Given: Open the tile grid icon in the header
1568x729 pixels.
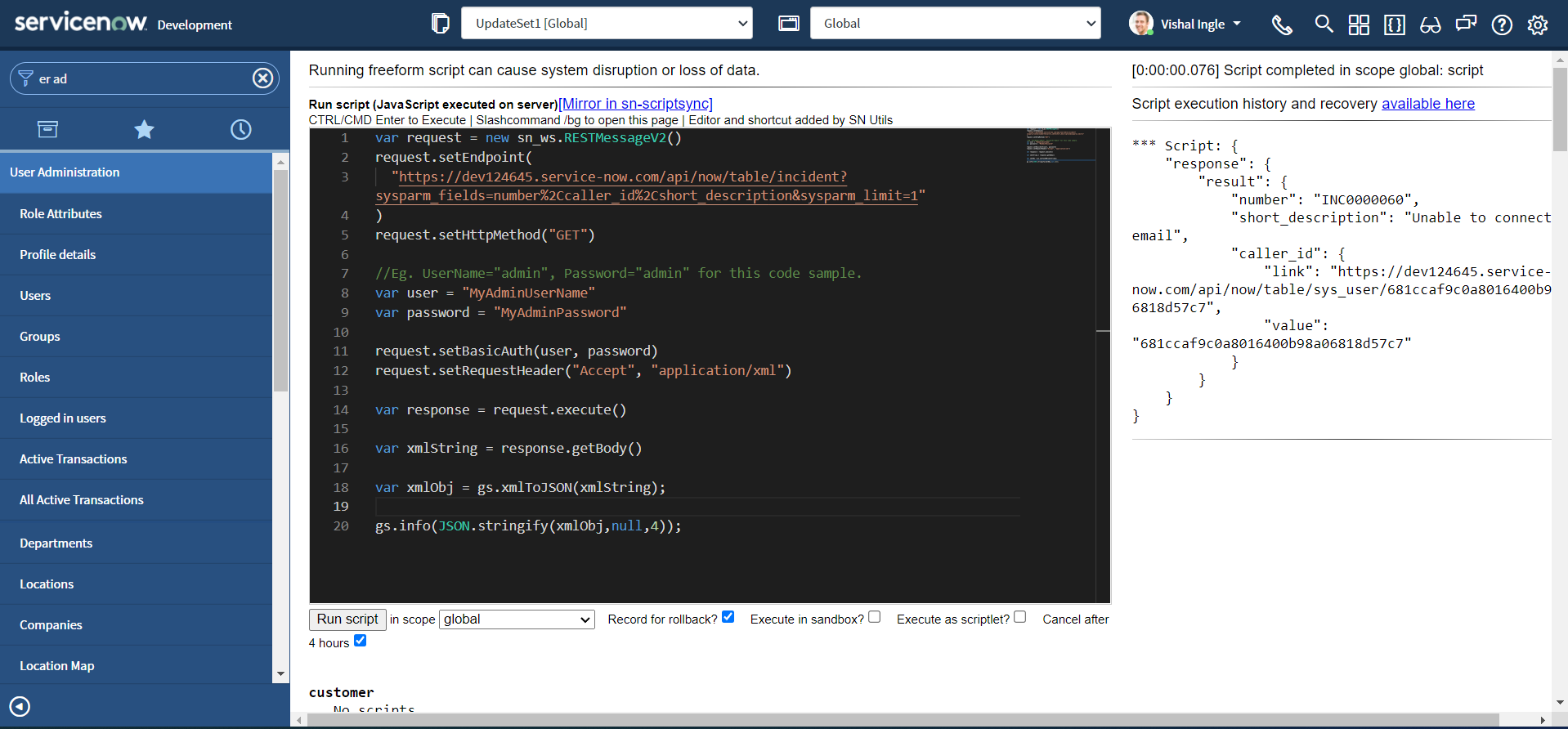Looking at the screenshot, I should coord(1359,25).
